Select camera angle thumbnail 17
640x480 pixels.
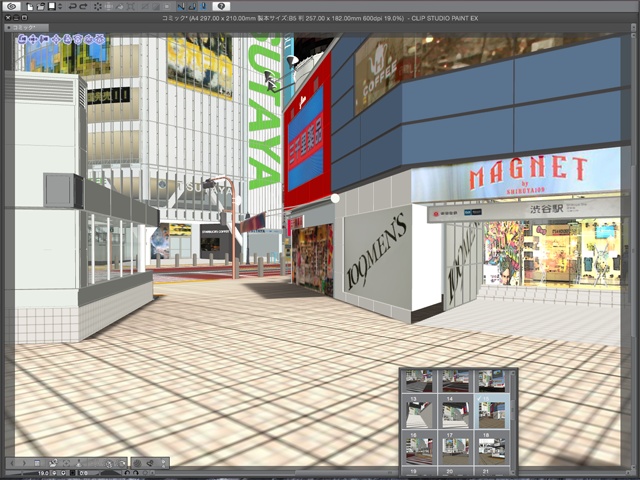[x=455, y=448]
